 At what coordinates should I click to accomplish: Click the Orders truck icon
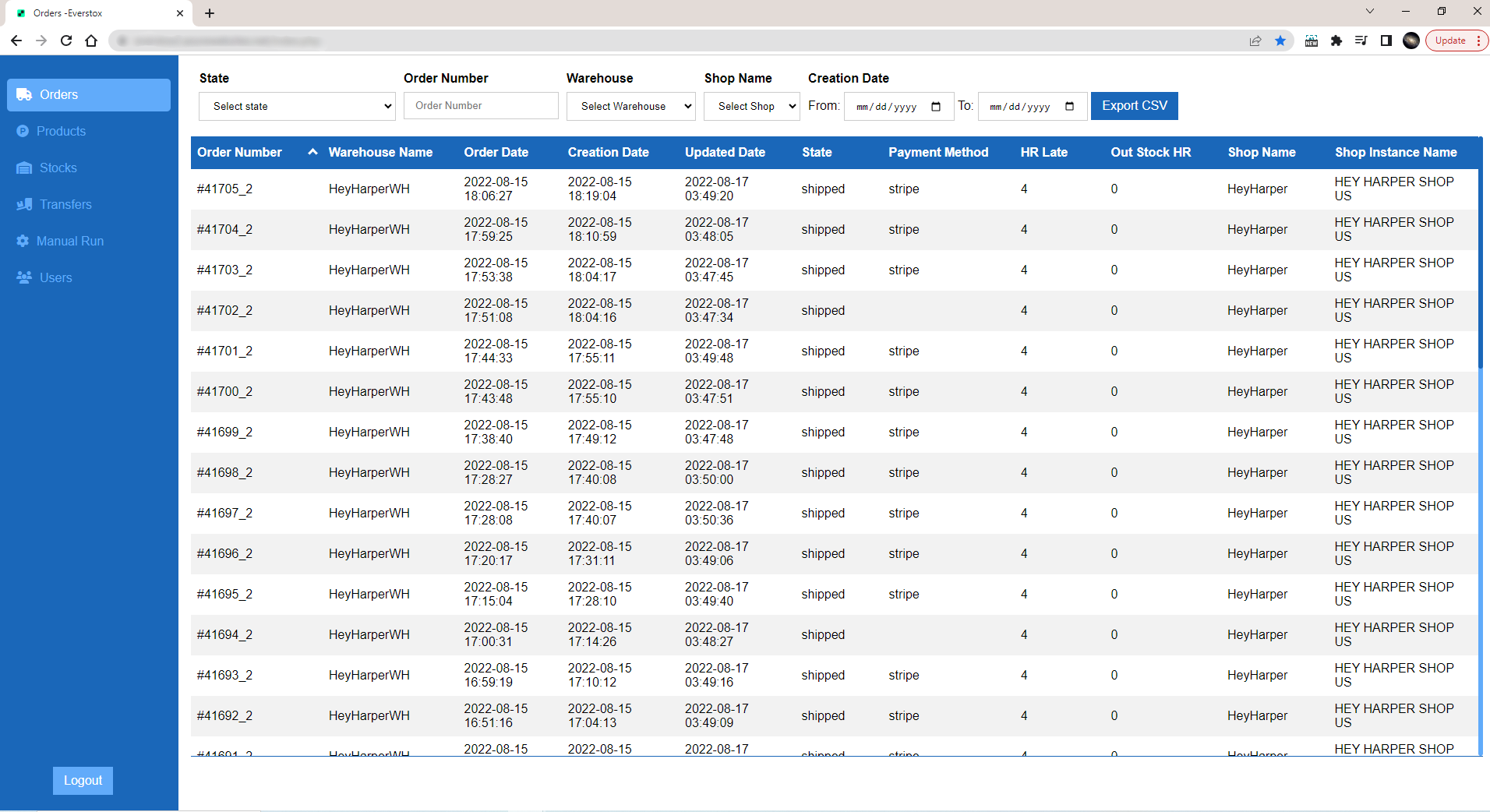click(x=24, y=95)
